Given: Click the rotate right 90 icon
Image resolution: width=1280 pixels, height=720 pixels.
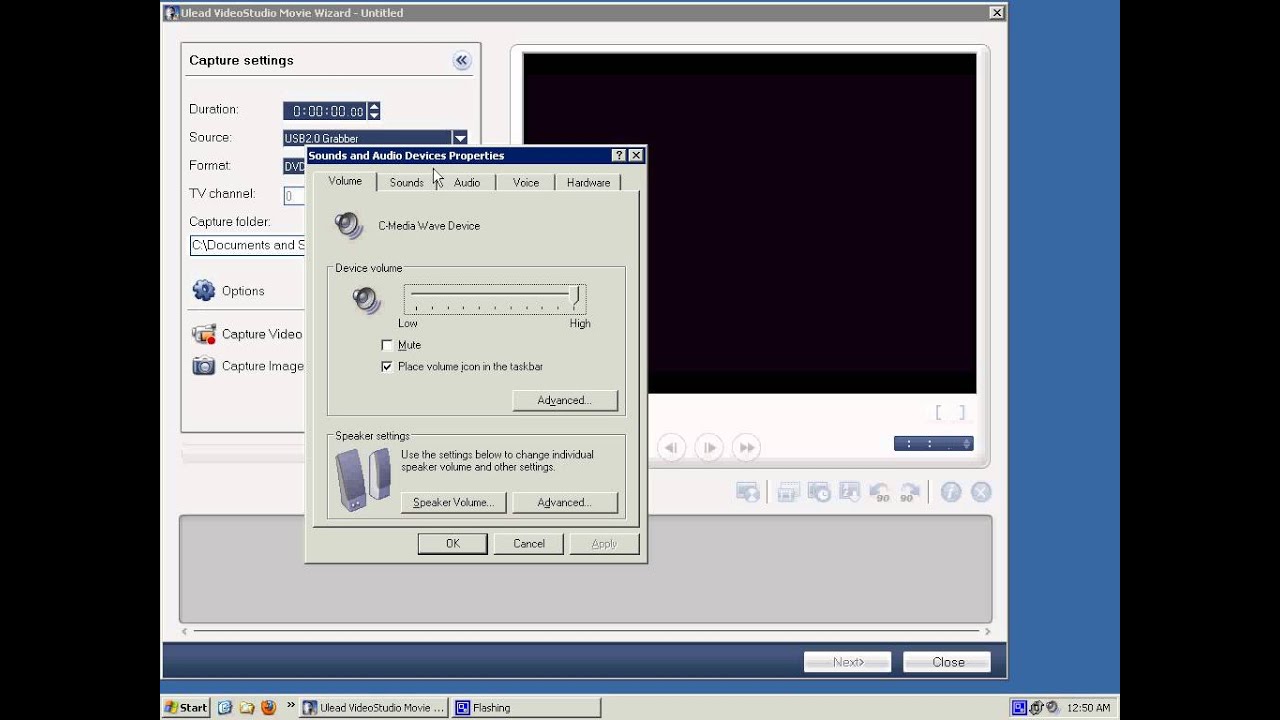Looking at the screenshot, I should [910, 492].
